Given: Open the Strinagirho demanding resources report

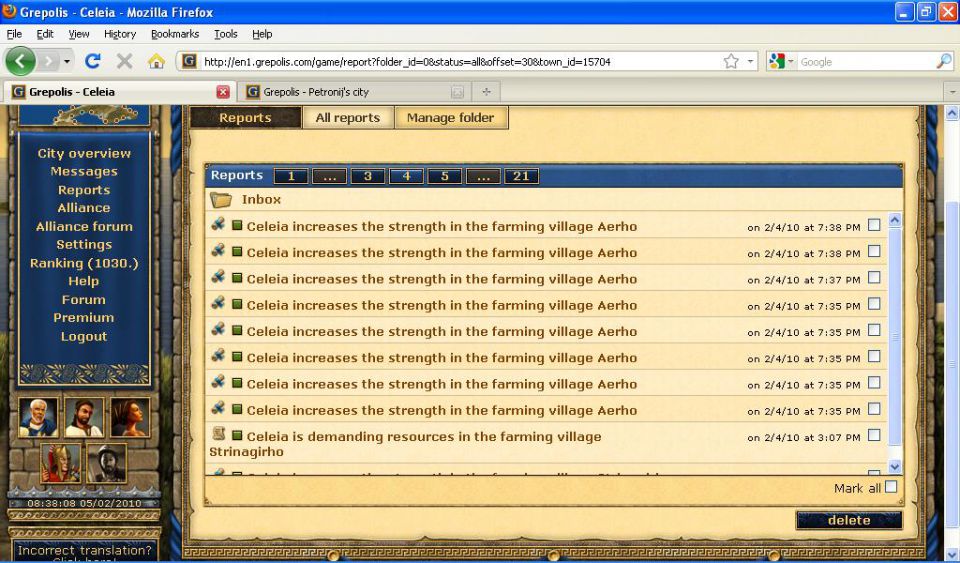Looking at the screenshot, I should (x=405, y=444).
